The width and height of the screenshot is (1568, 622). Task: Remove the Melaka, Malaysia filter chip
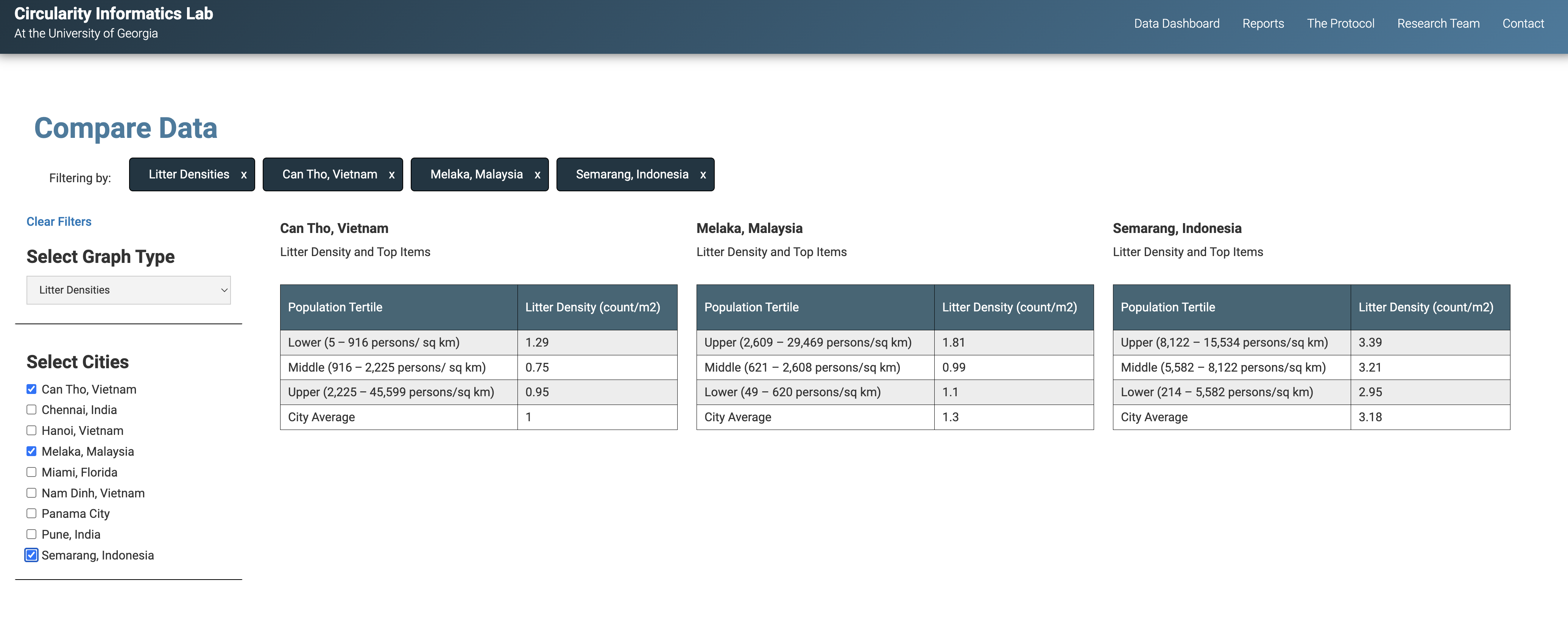537,175
